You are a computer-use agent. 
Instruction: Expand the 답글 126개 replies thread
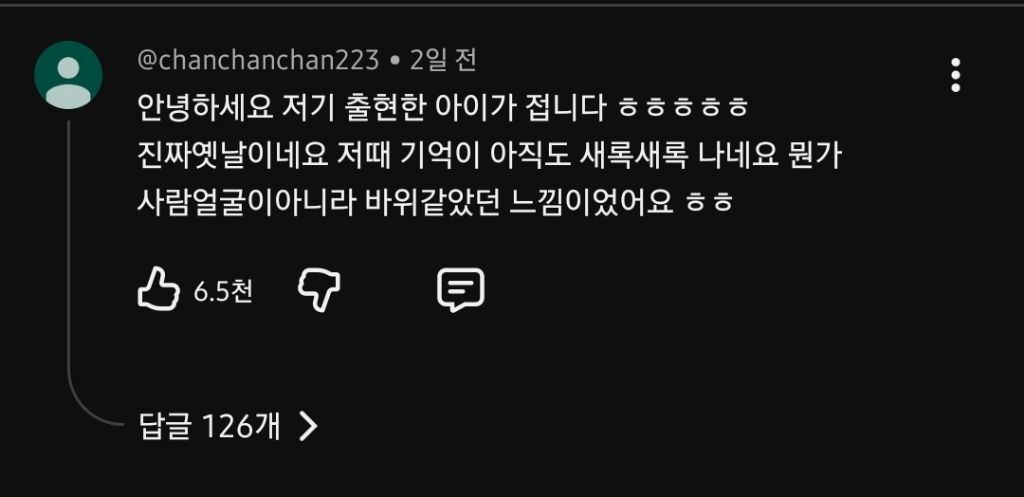228,426
